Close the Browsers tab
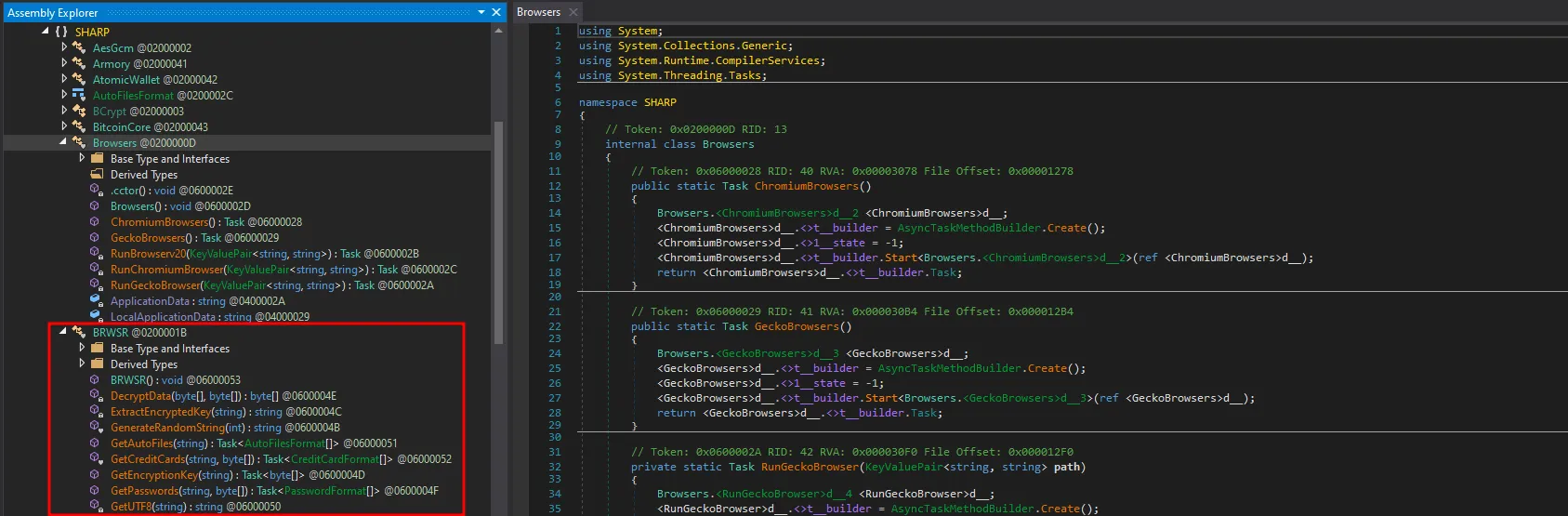1568x516 pixels. tap(573, 12)
